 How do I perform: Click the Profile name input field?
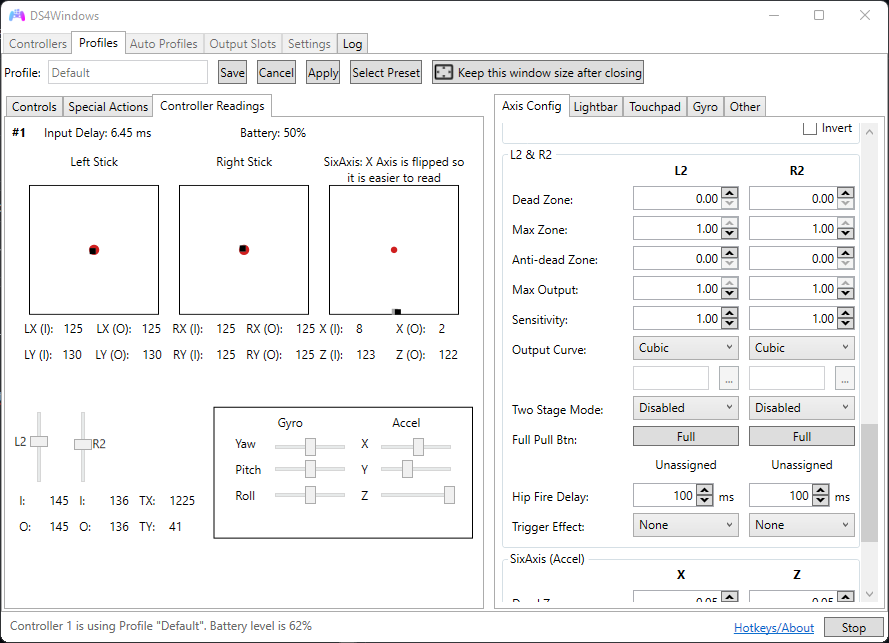[x=128, y=73]
